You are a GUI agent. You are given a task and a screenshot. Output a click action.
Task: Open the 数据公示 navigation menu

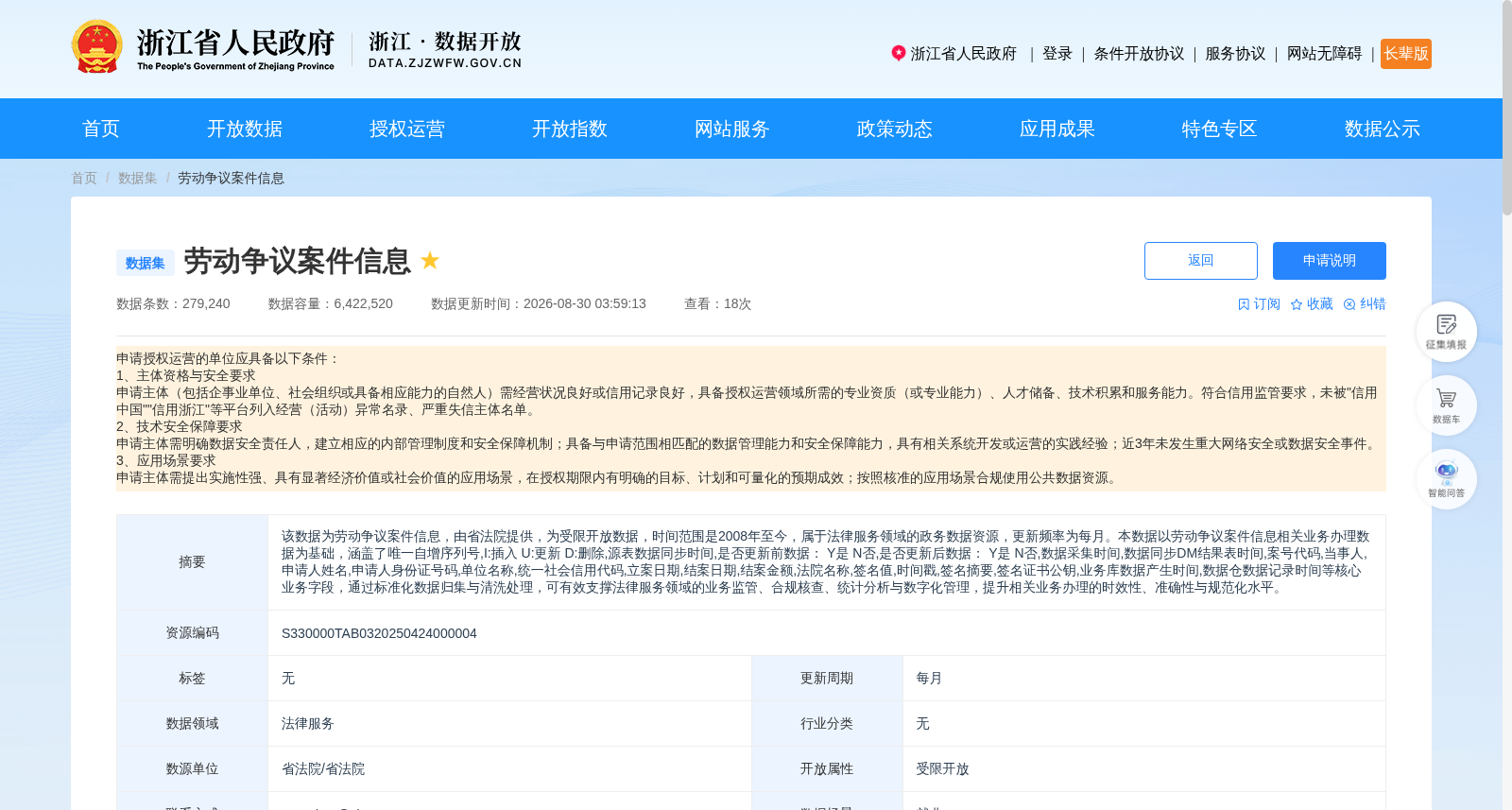click(x=1383, y=129)
